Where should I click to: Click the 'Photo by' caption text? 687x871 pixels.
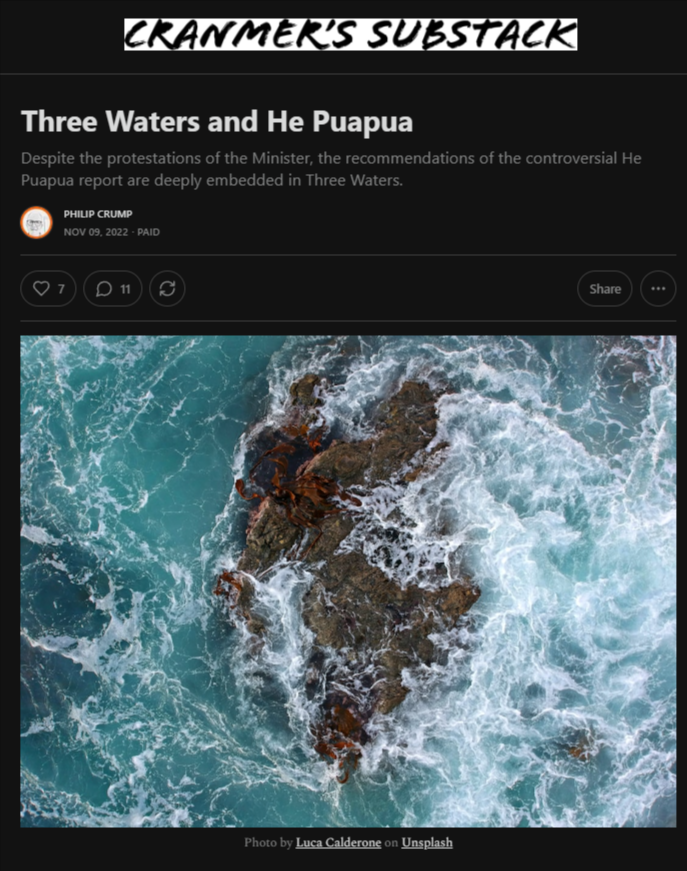click(x=268, y=842)
